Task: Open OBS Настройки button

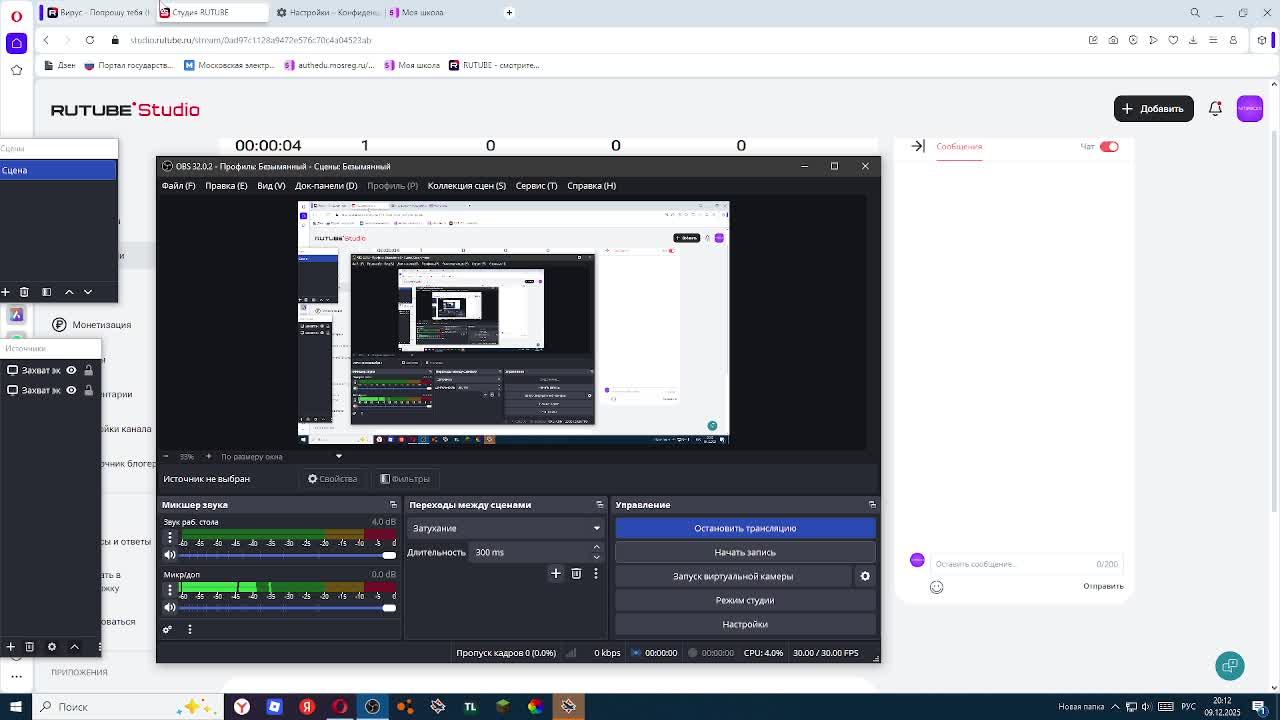Action: (x=745, y=624)
